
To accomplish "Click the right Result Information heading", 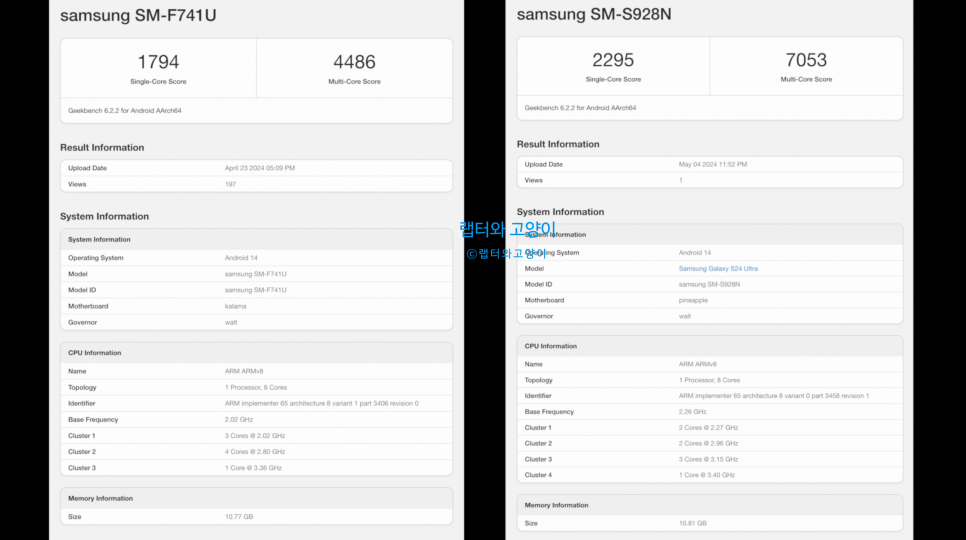I will [558, 144].
